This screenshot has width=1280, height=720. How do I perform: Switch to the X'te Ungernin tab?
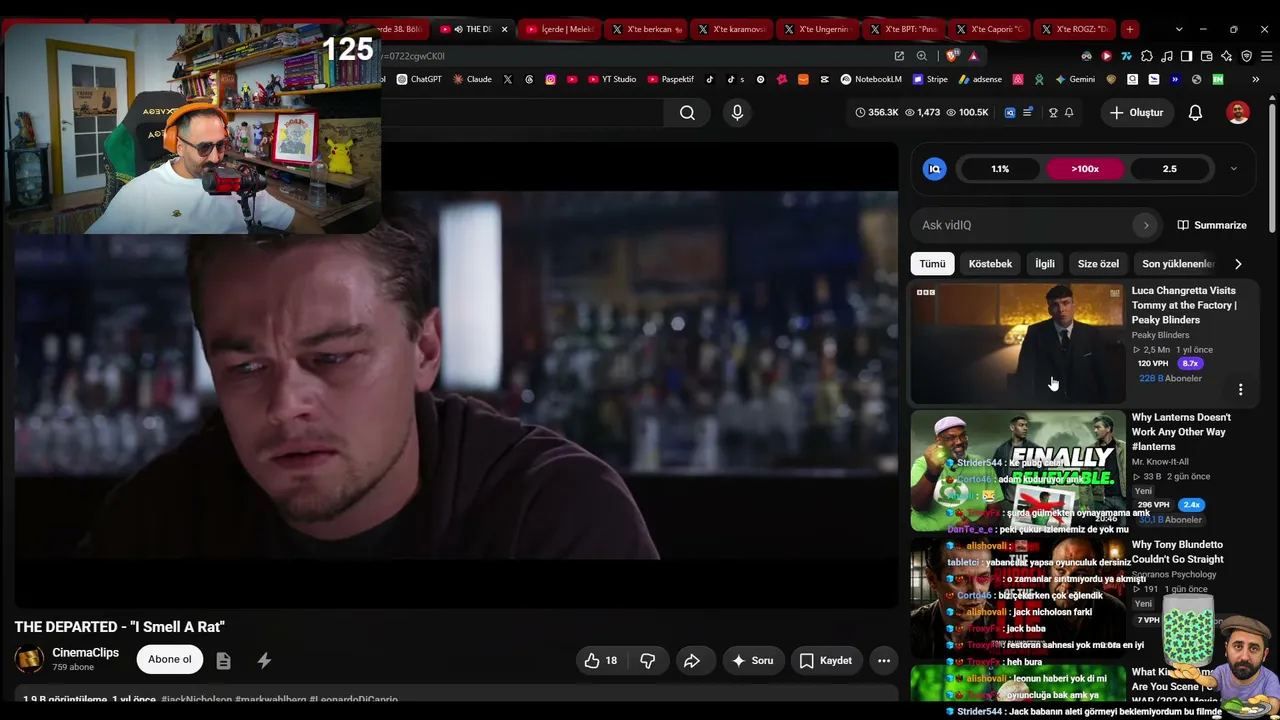pos(816,29)
